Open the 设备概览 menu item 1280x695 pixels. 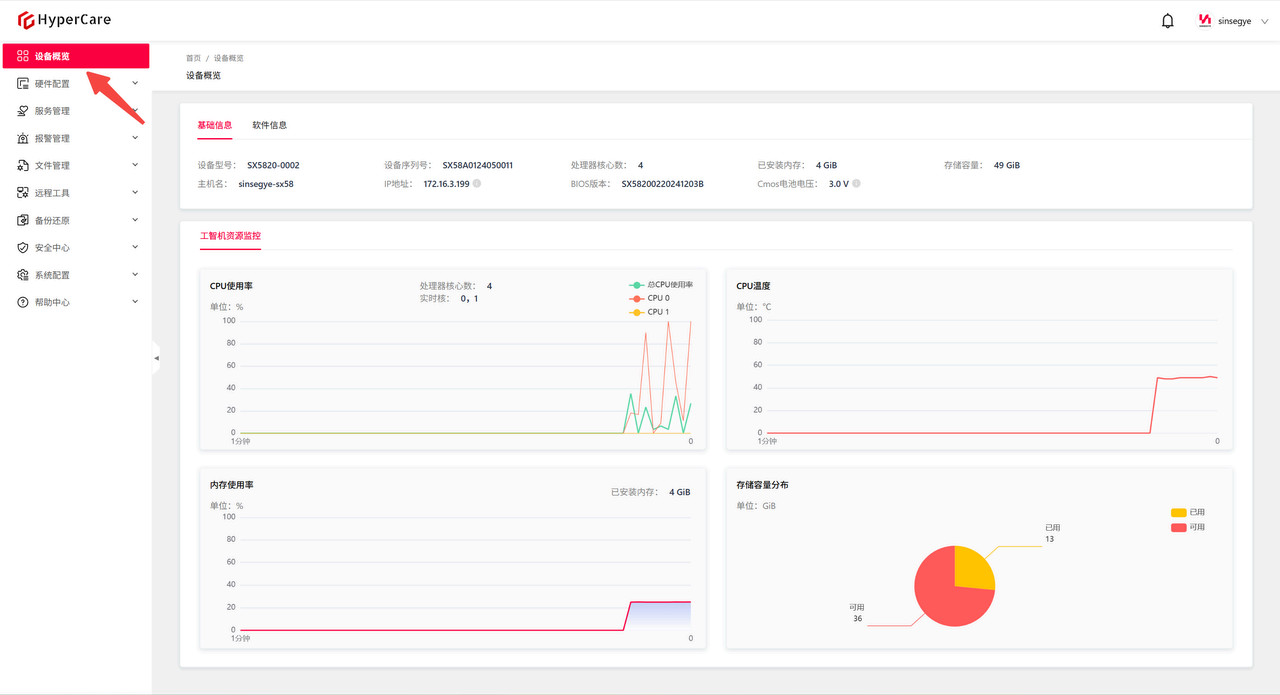[x=76, y=56]
